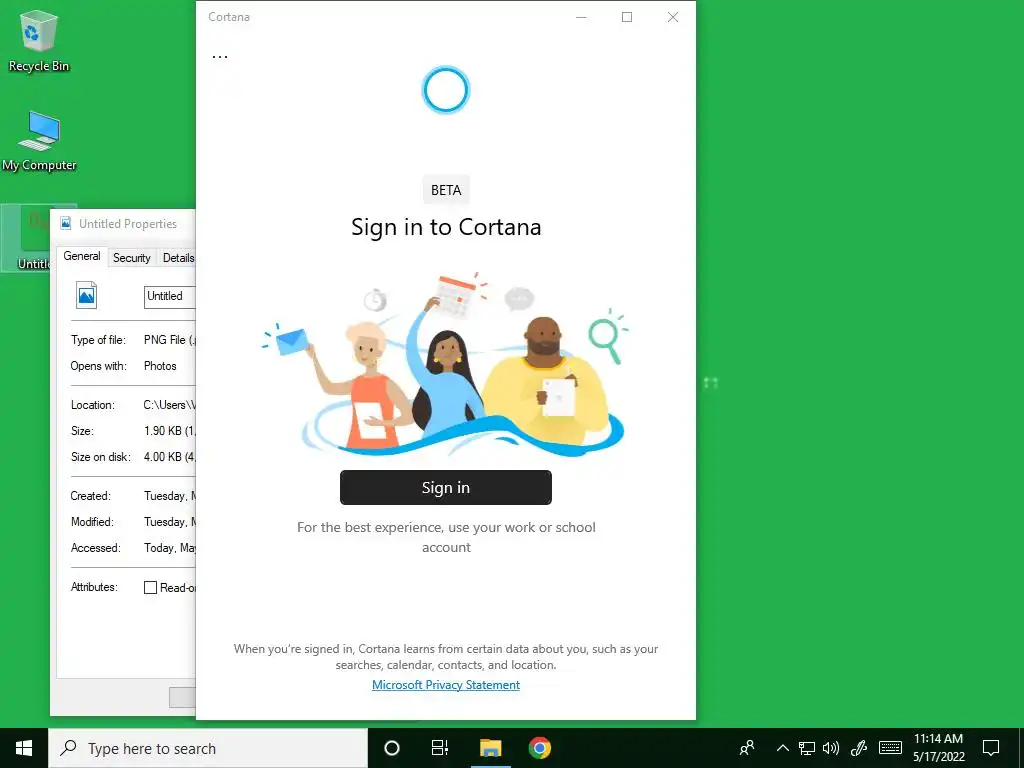Viewport: 1024px width, 768px height.
Task: Switch to Security tab in Untitled Properties
Action: tap(131, 258)
